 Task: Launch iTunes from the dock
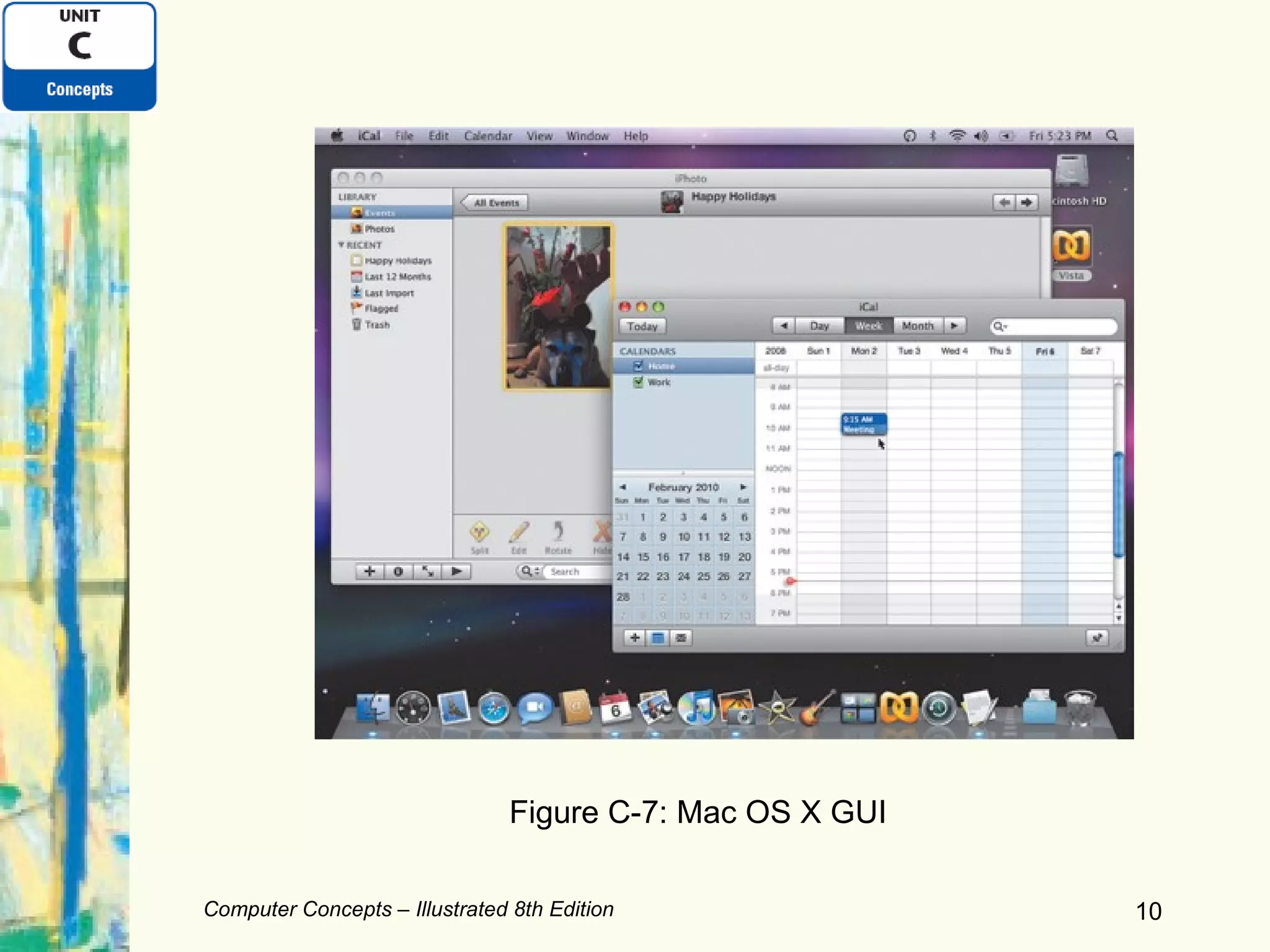coord(696,708)
